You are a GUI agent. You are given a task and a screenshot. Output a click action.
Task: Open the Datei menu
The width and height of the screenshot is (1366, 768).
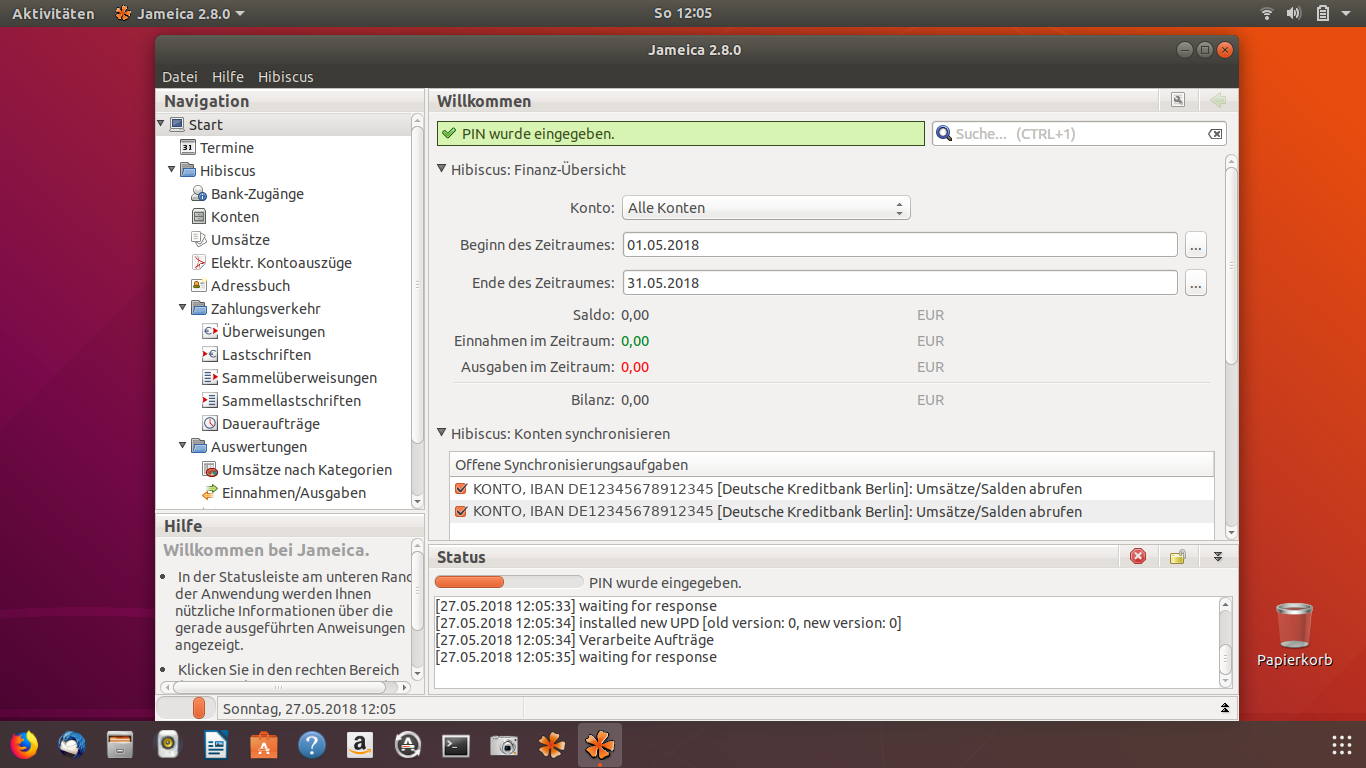pyautogui.click(x=180, y=76)
